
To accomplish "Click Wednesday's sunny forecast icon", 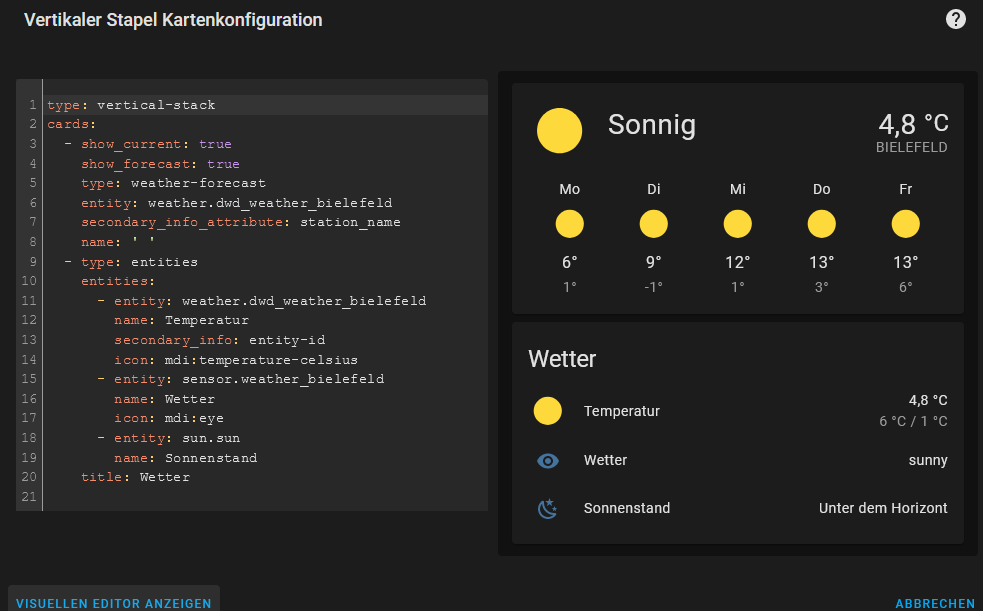I will coord(737,224).
